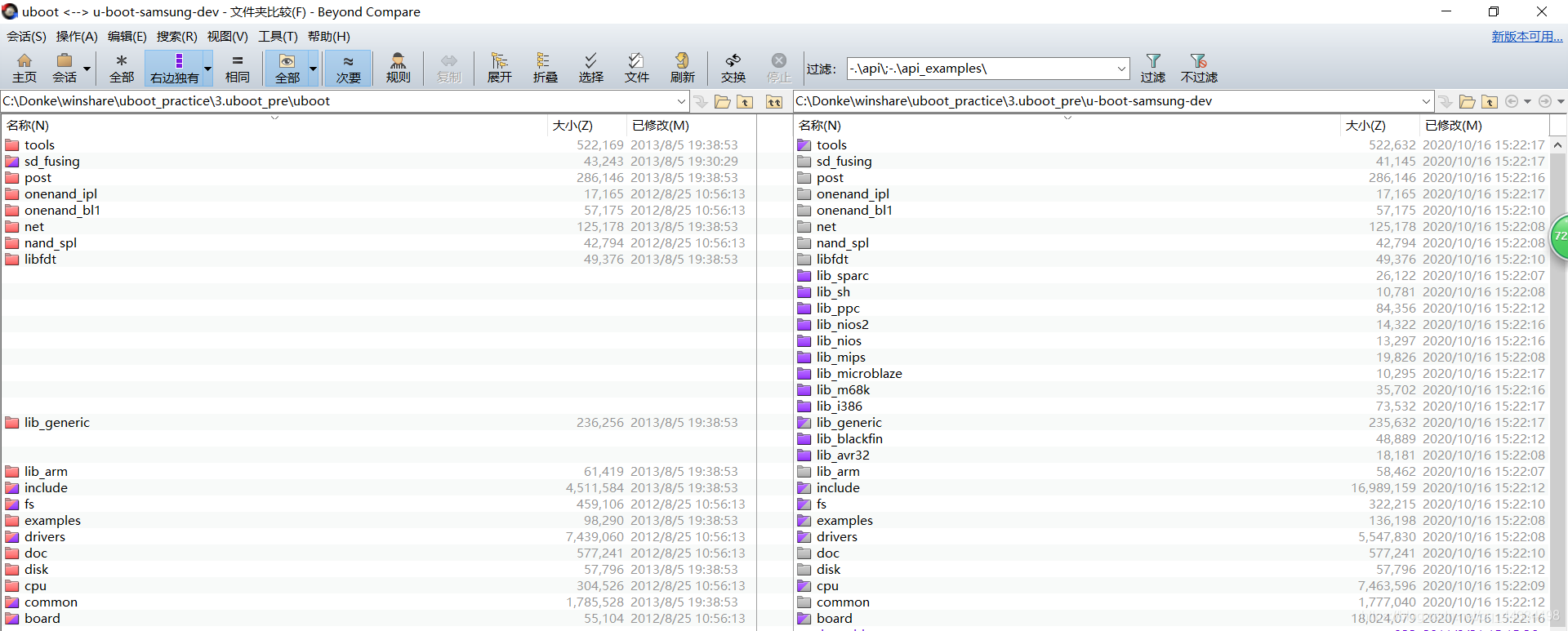The image size is (1568, 631).
Task: Click the 选择 select-all checkmark icon
Action: coord(590,68)
